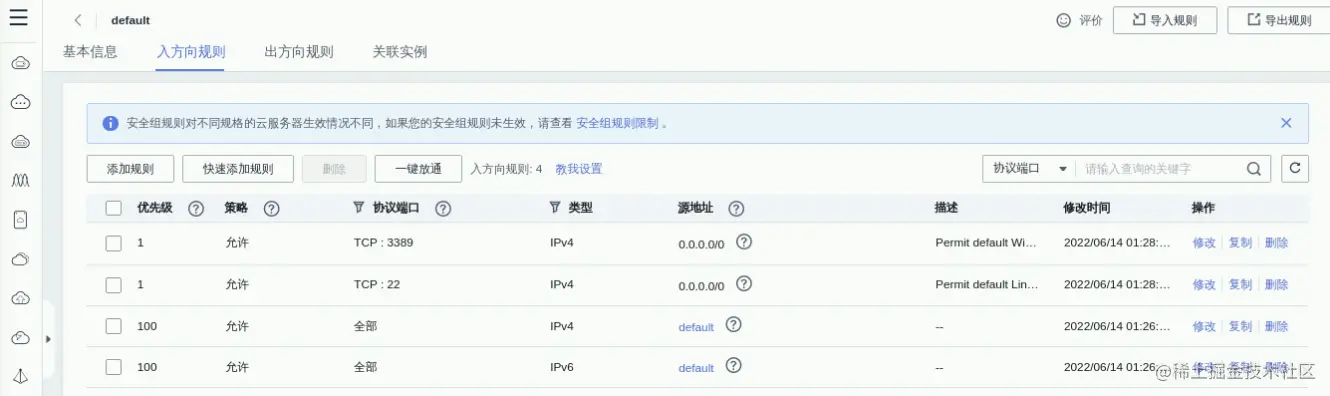Click the help icon next to 协议端口 header
The image size is (1330, 396).
pos(443,208)
